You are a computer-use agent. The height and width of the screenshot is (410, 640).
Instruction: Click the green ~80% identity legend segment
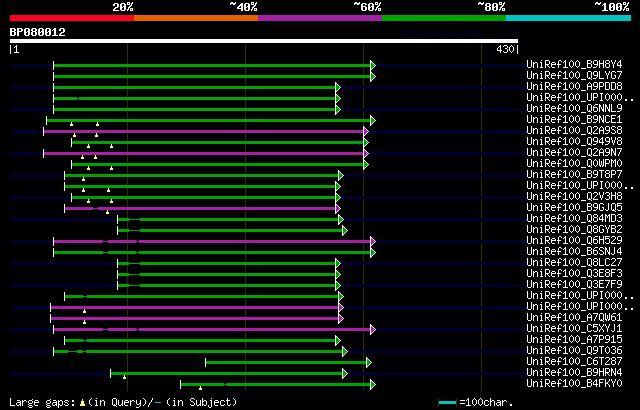pyautogui.click(x=444, y=18)
